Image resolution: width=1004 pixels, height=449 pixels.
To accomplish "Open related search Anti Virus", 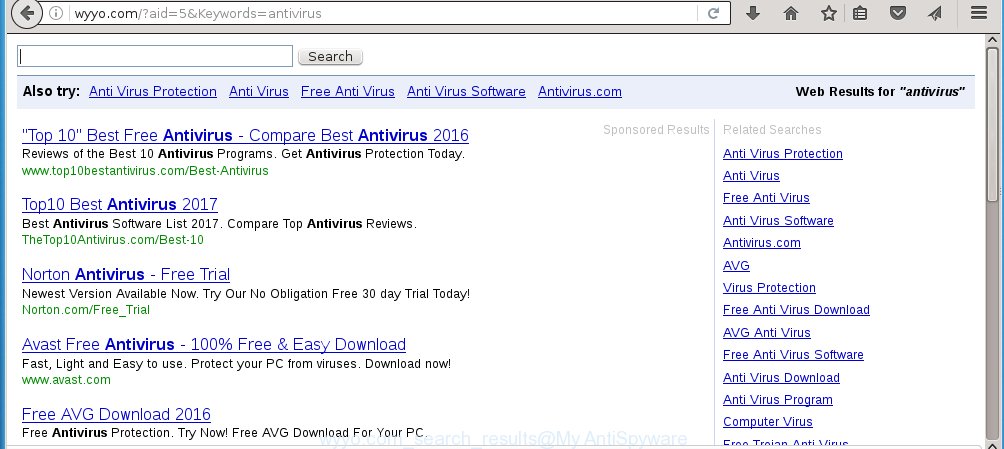I will tap(751, 176).
